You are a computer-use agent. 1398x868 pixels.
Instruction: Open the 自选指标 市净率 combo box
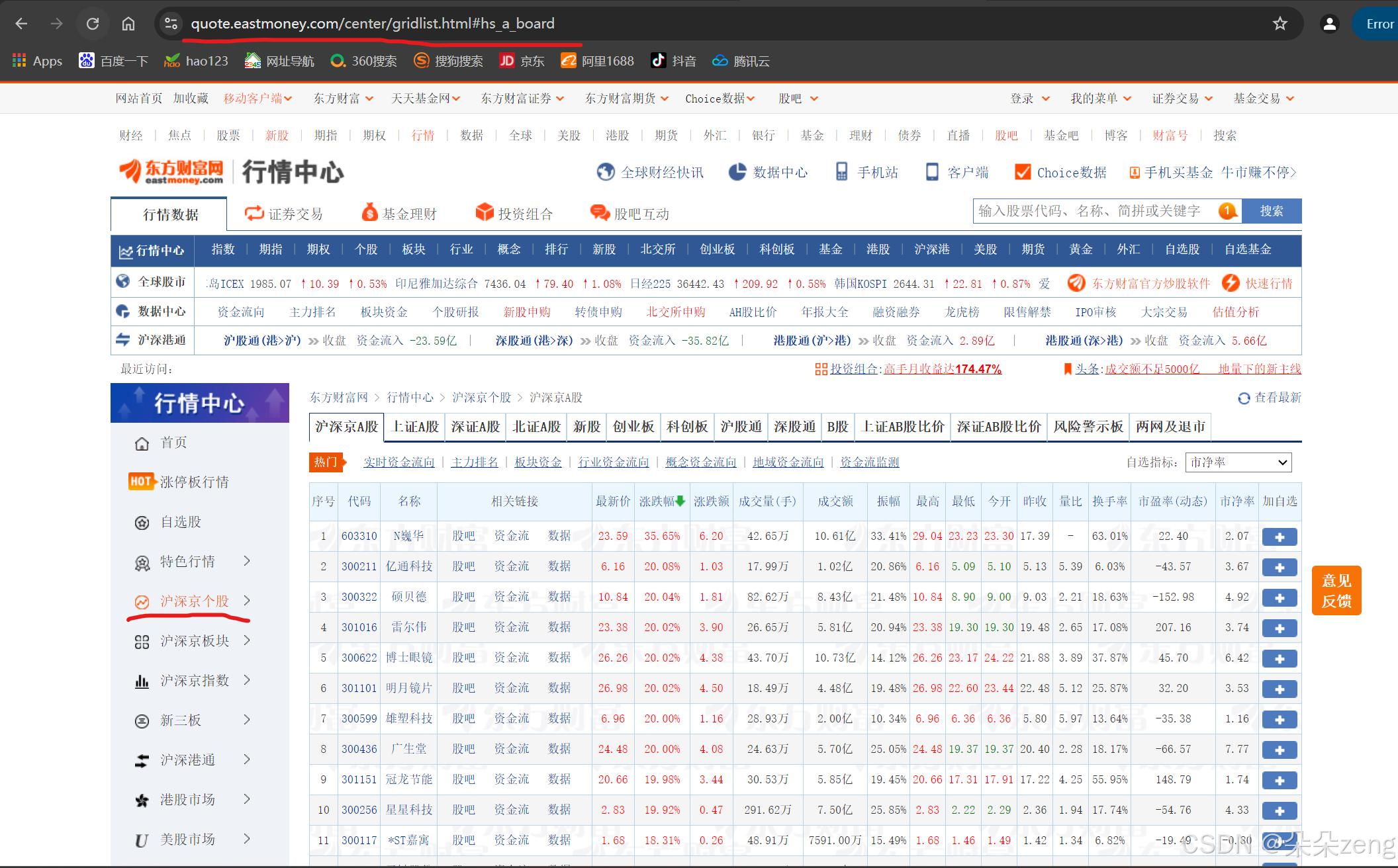pyautogui.click(x=1238, y=462)
